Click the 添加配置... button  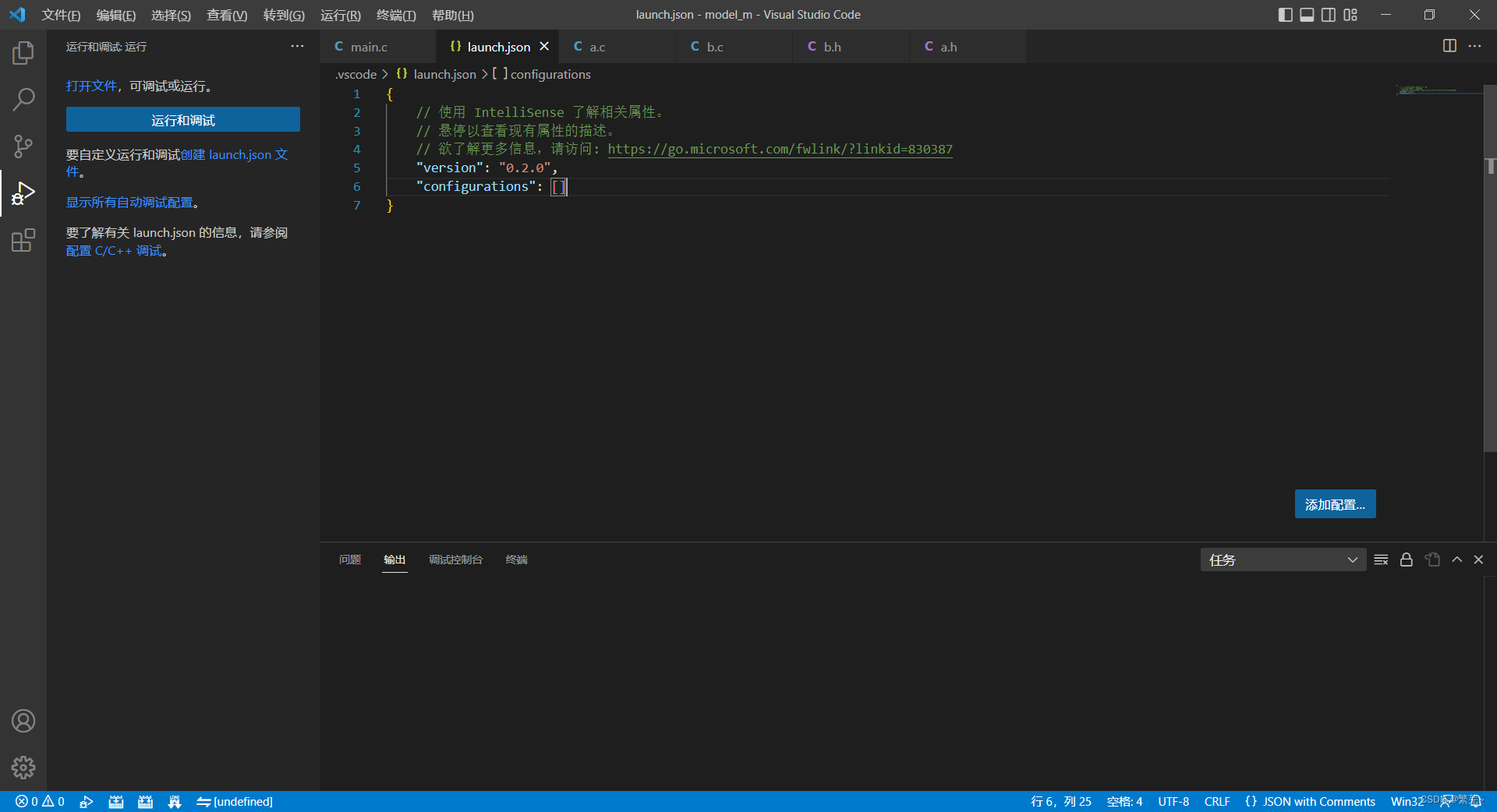1335,504
